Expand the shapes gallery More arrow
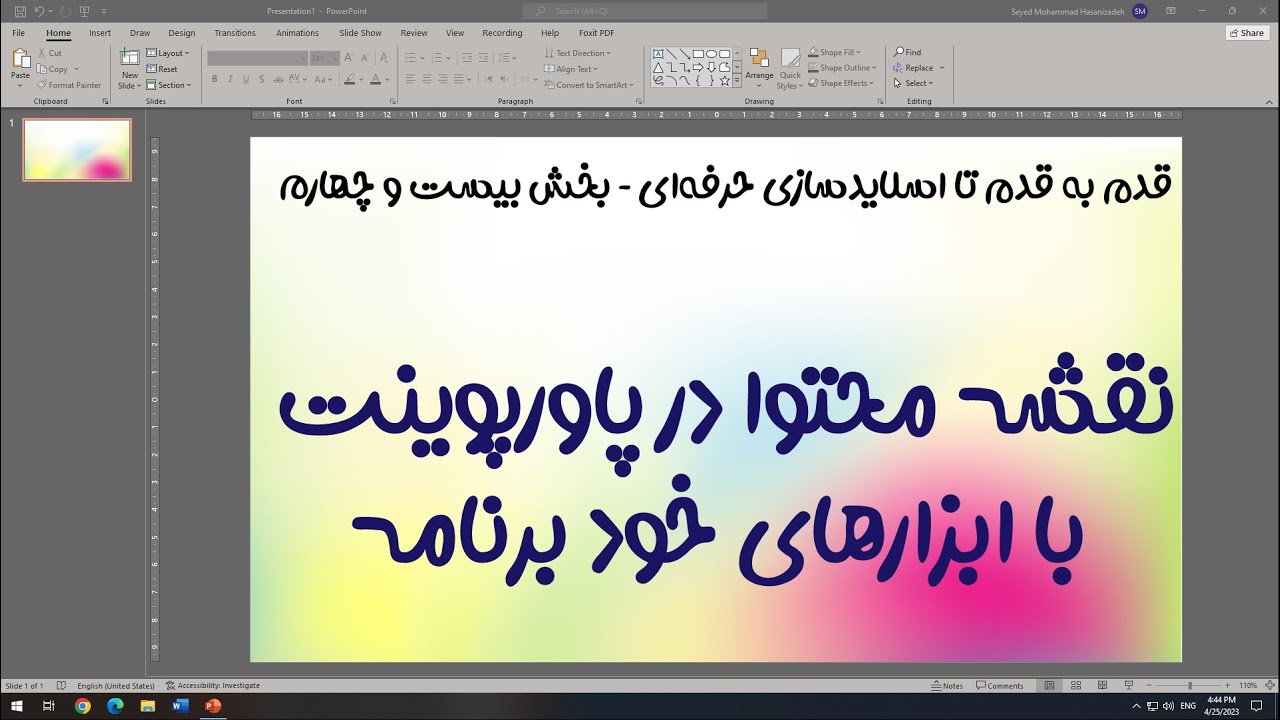Image resolution: width=1280 pixels, height=720 pixels. [x=737, y=82]
